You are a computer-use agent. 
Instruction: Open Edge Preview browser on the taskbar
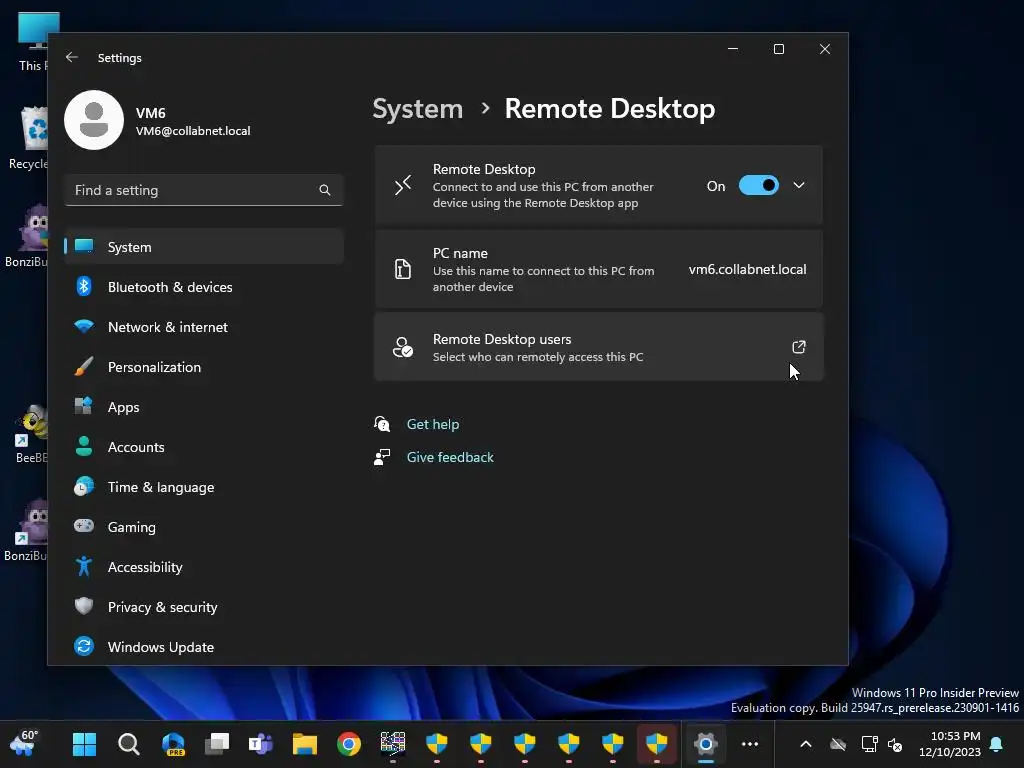[x=173, y=744]
